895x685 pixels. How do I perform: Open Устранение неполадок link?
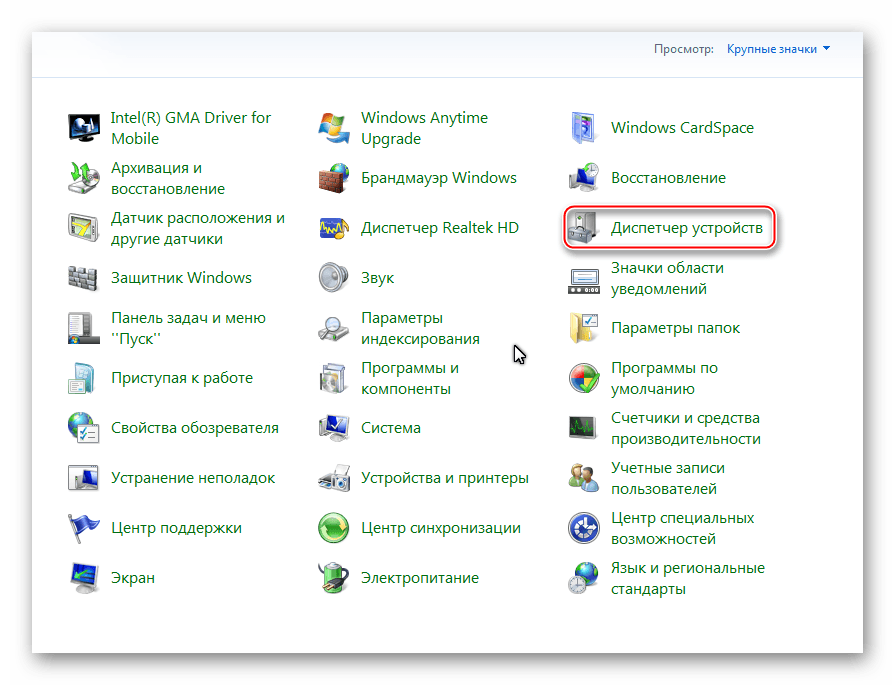[x=192, y=478]
